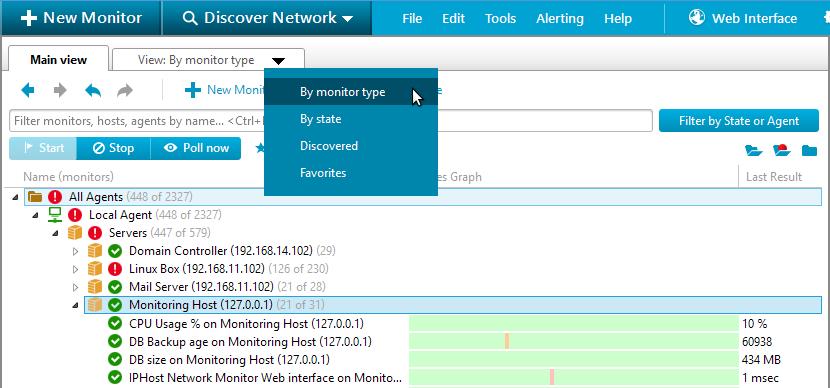Viewport: 830px width, 388px height.
Task: Click the All Agents folder icon
Action: 35,197
